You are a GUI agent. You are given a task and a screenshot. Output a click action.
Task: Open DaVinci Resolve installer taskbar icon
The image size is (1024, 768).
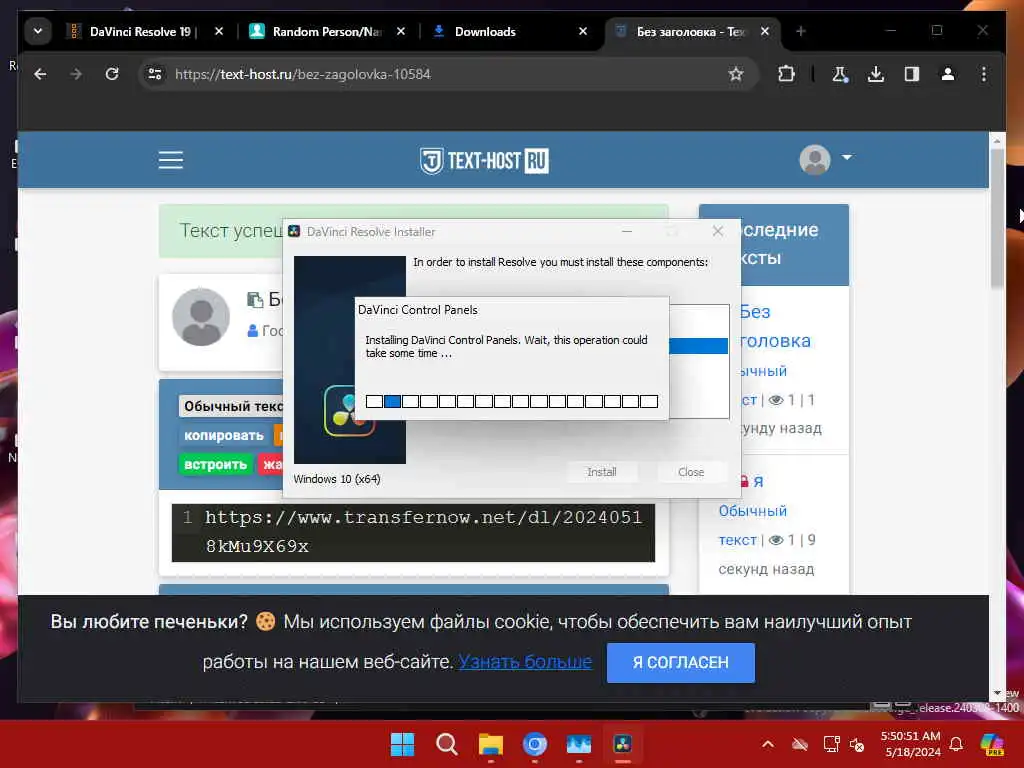point(622,744)
